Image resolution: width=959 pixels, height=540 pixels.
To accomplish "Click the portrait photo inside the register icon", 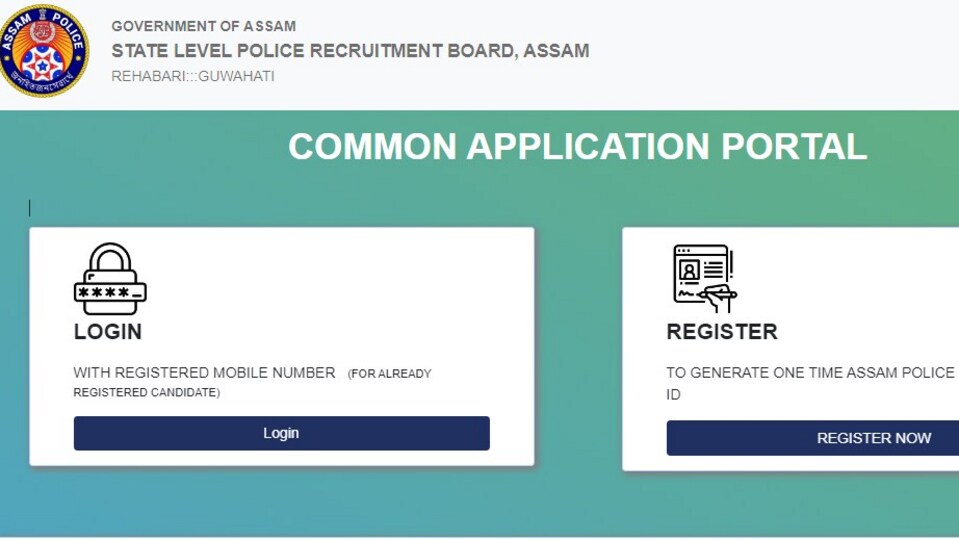I will [689, 270].
